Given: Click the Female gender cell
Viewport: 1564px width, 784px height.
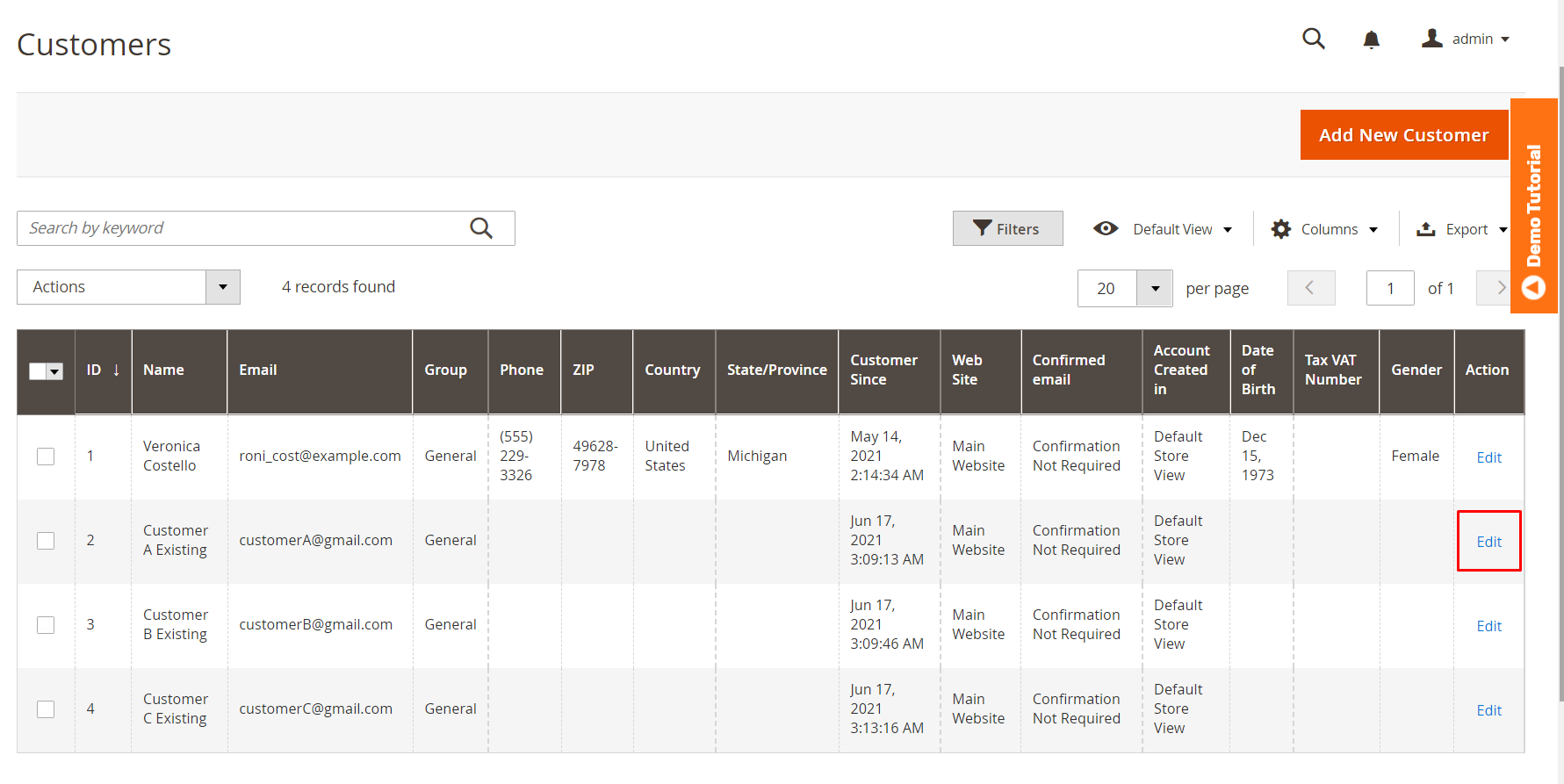Looking at the screenshot, I should pos(1415,457).
